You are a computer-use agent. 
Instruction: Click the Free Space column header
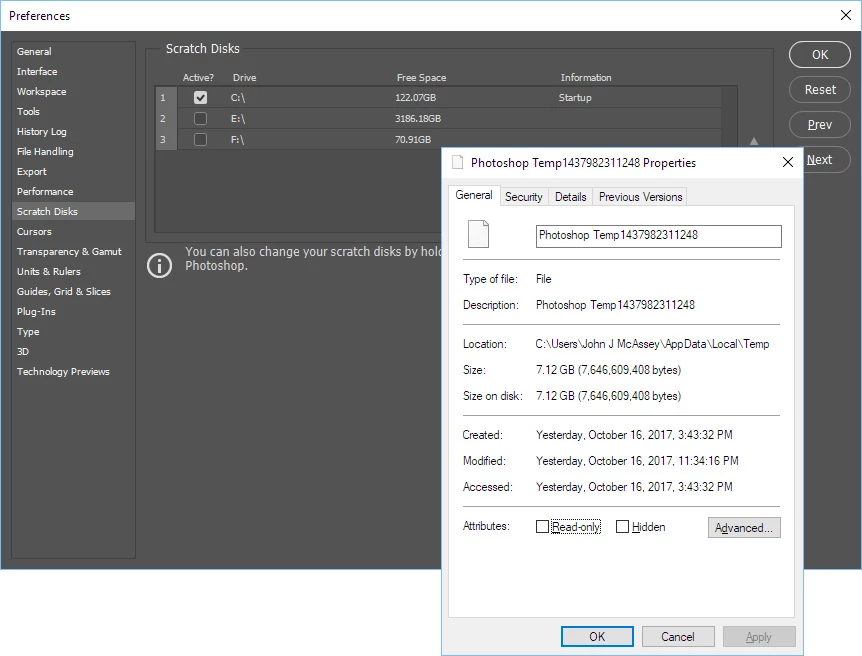click(421, 78)
